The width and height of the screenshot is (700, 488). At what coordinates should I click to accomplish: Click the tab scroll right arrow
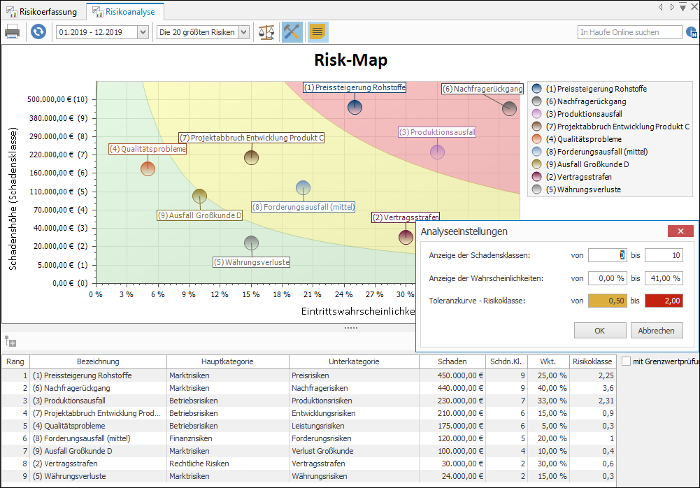[671, 7]
